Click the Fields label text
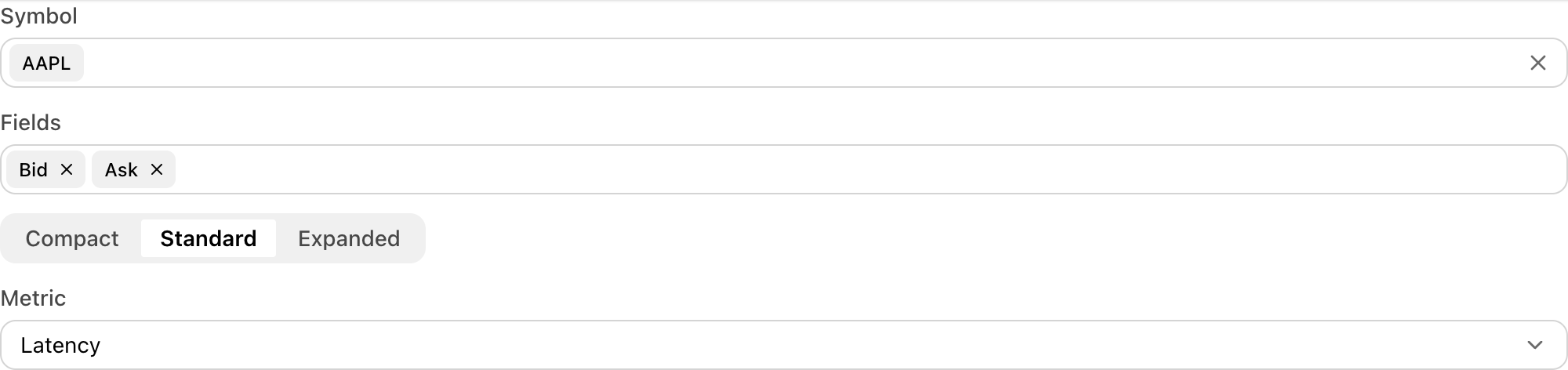 pos(31,122)
